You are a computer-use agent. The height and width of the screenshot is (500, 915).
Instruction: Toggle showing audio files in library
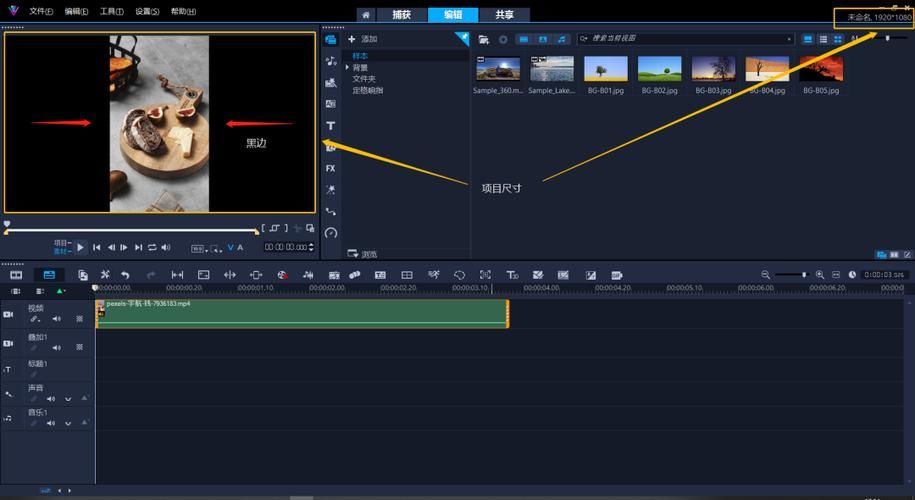pos(561,39)
